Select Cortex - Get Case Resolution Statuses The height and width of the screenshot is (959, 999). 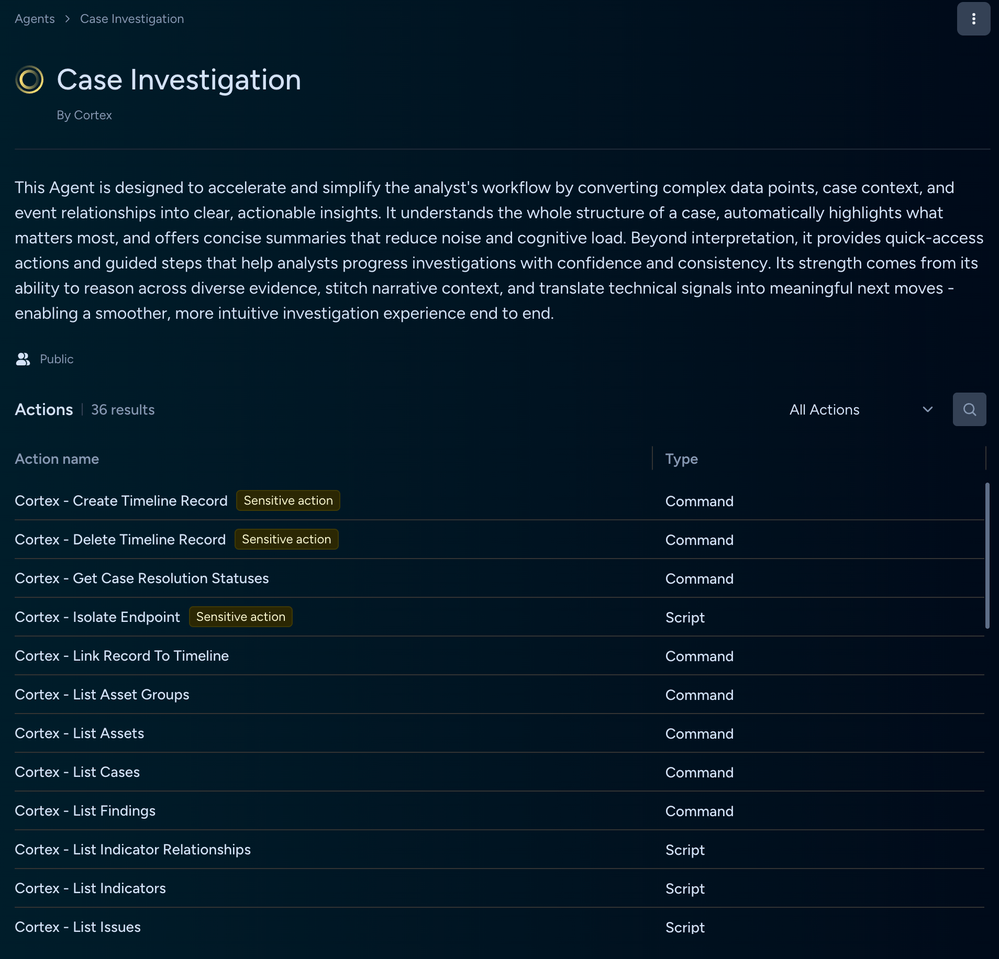(500, 579)
